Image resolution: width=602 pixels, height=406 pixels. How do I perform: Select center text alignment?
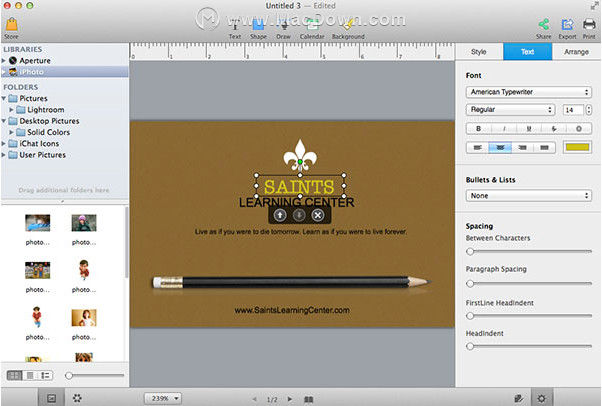click(500, 147)
